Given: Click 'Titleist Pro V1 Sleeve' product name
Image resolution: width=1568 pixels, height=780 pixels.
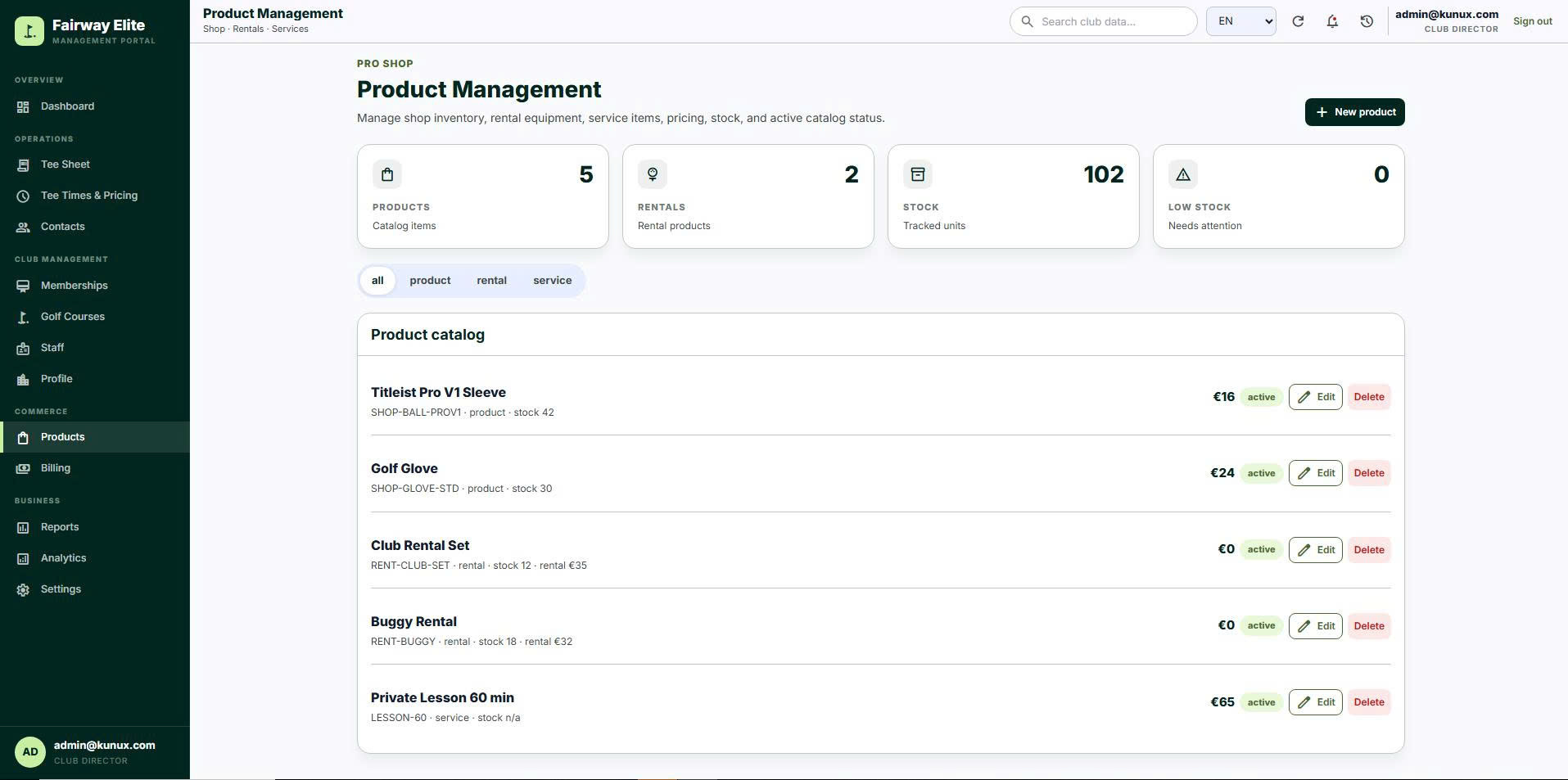Looking at the screenshot, I should (x=438, y=393).
